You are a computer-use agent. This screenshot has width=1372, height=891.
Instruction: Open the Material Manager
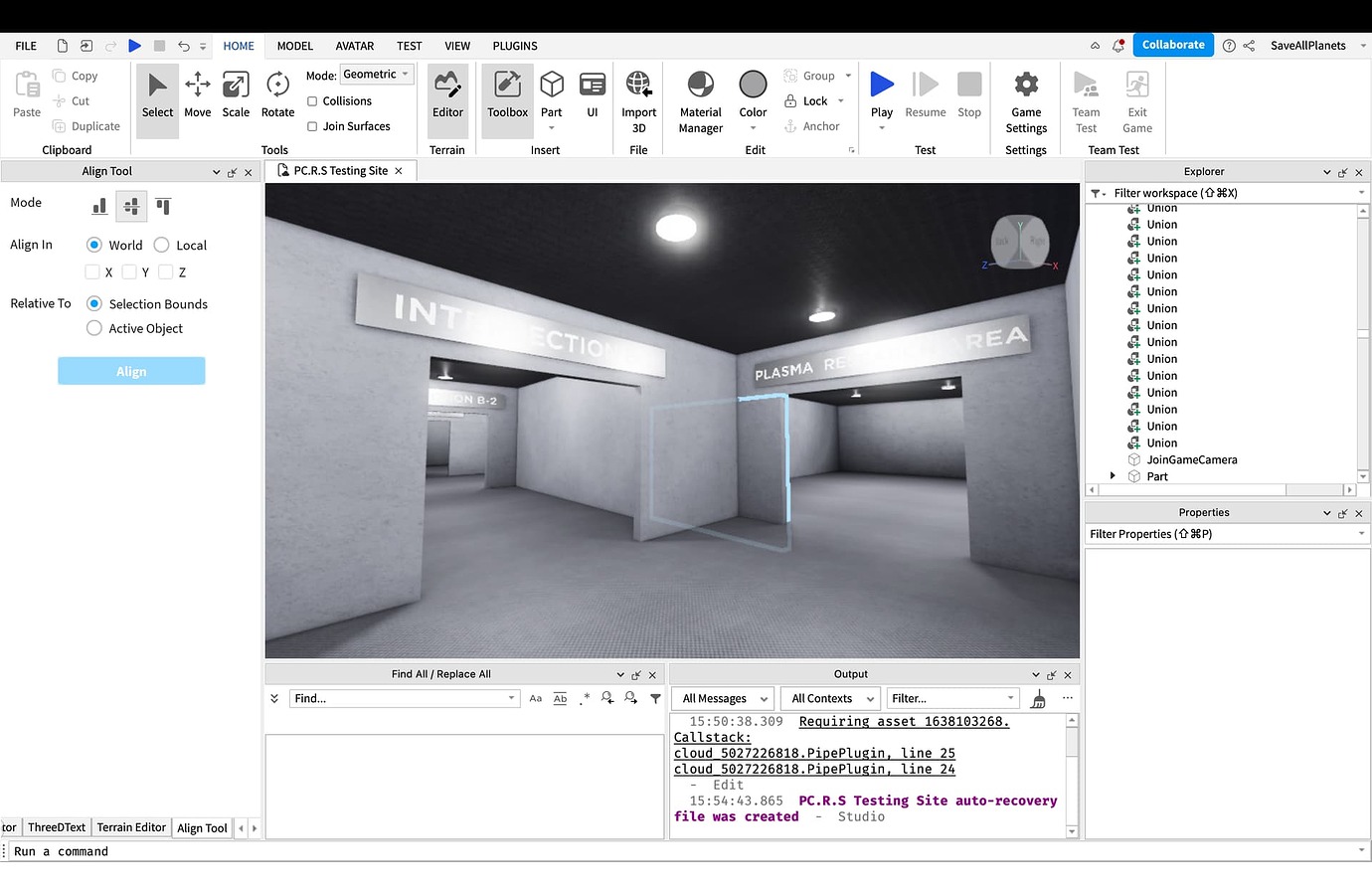click(700, 94)
